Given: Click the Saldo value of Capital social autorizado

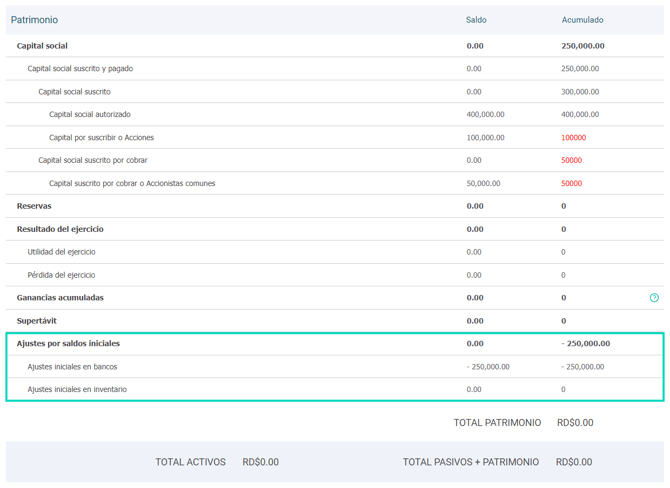Looking at the screenshot, I should [485, 115].
